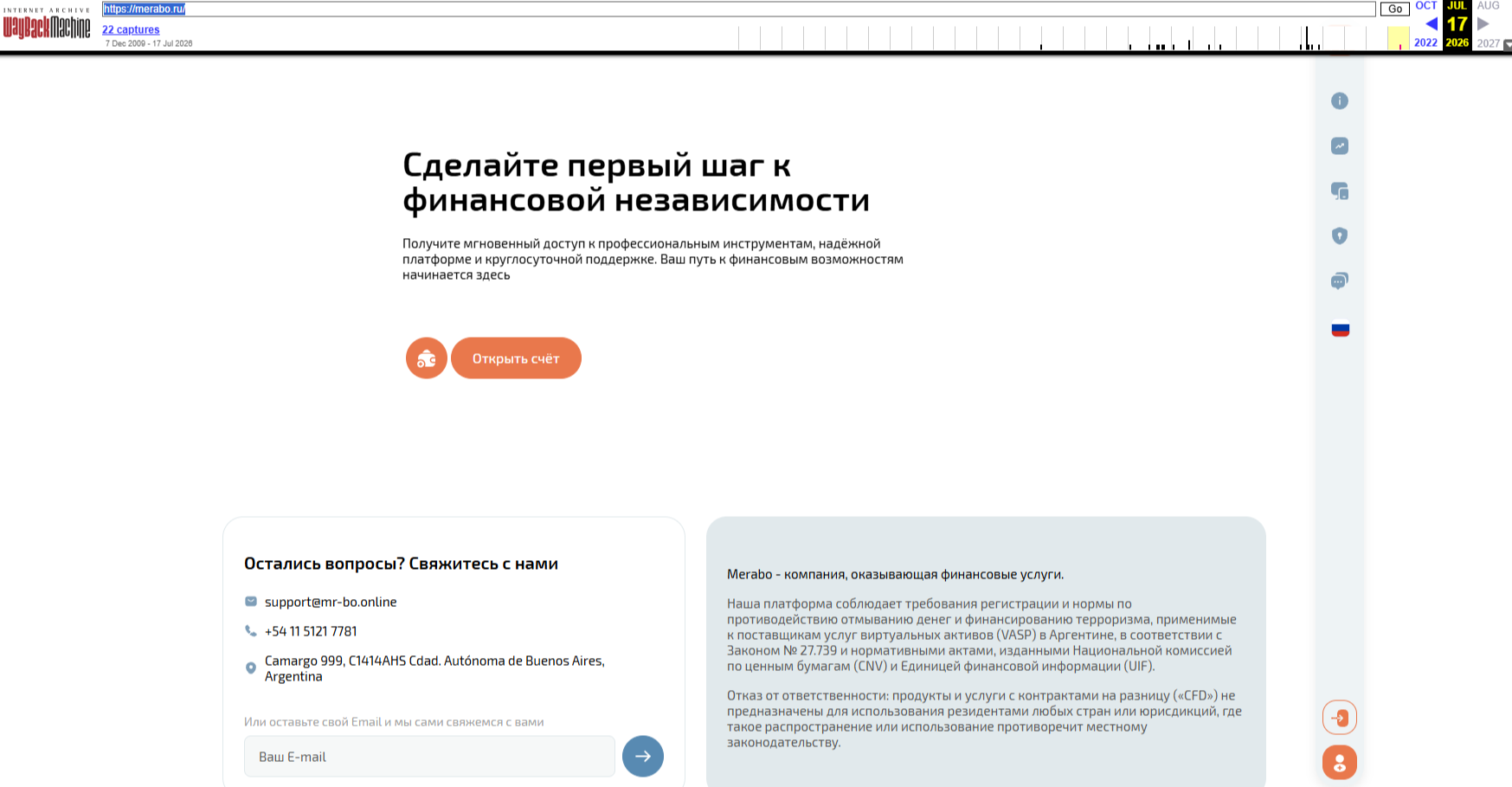Switch language via the Russian flag icon
Screen dimensions: 1512x787
(x=1340, y=330)
